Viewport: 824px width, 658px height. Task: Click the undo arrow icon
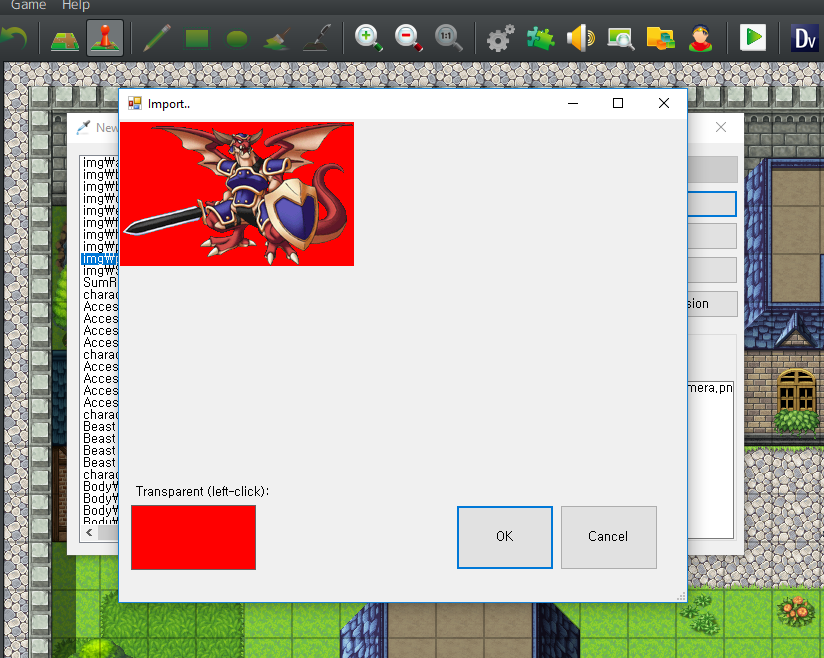click(x=14, y=38)
